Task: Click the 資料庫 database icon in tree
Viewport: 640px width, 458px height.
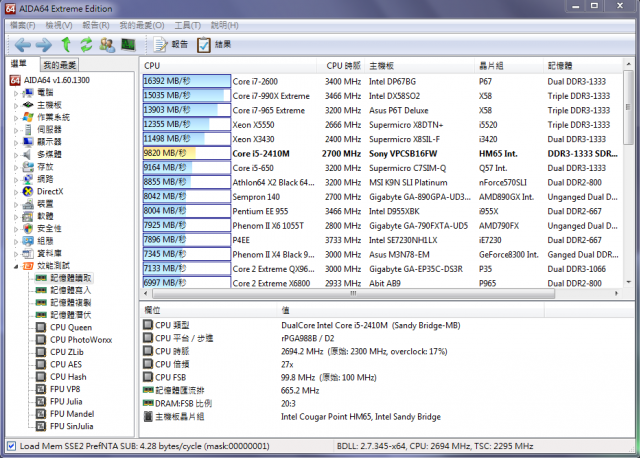Action: pyautogui.click(x=28, y=253)
